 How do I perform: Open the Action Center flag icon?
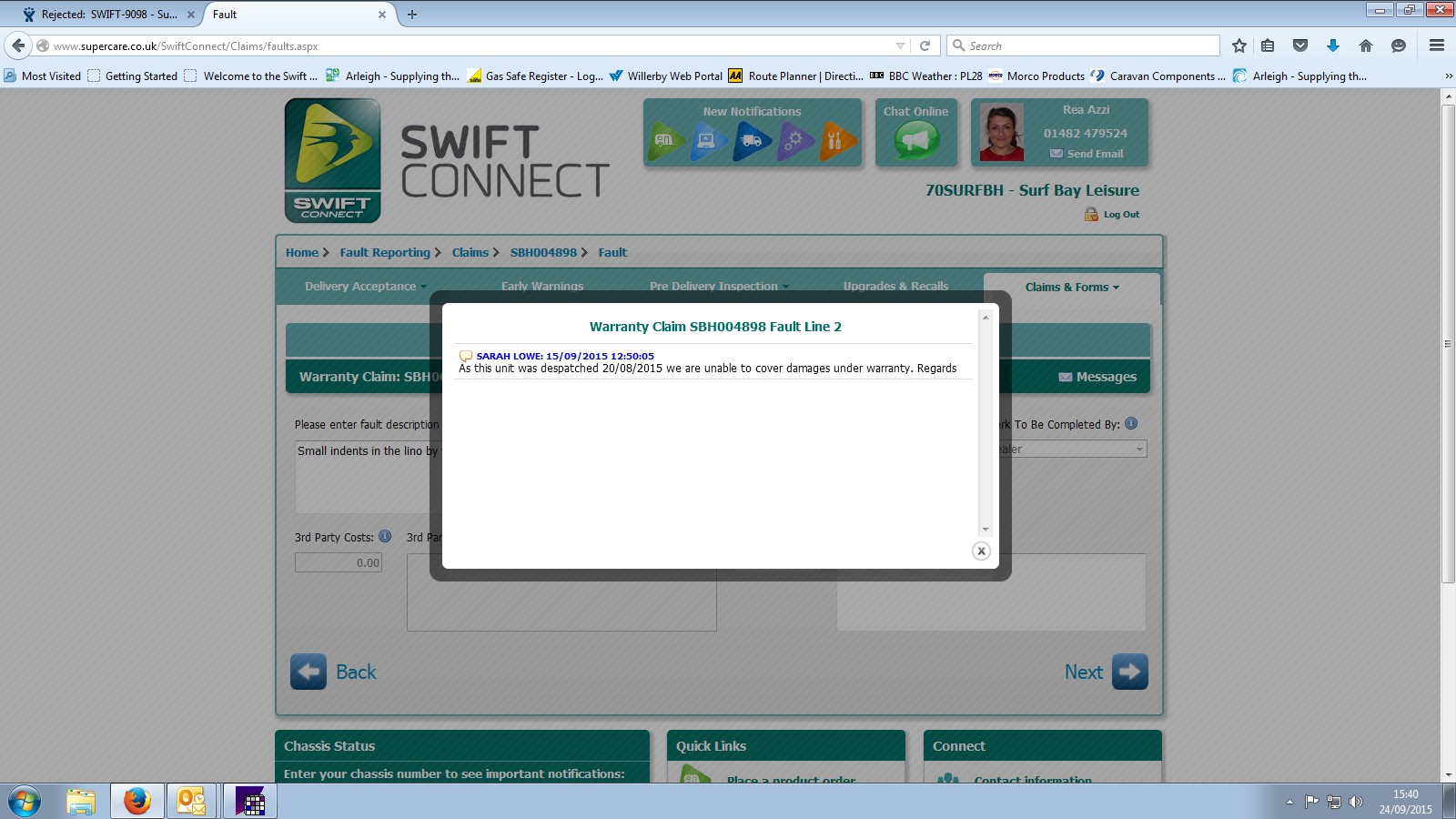coord(1311,802)
